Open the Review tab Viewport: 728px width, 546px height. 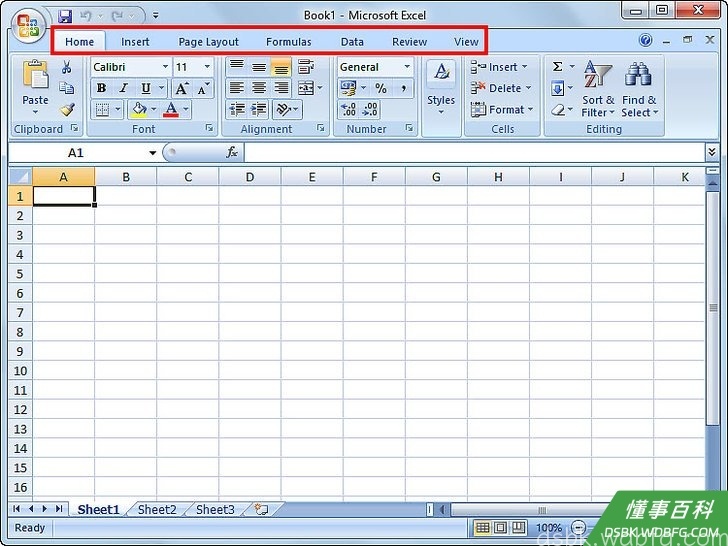click(409, 42)
